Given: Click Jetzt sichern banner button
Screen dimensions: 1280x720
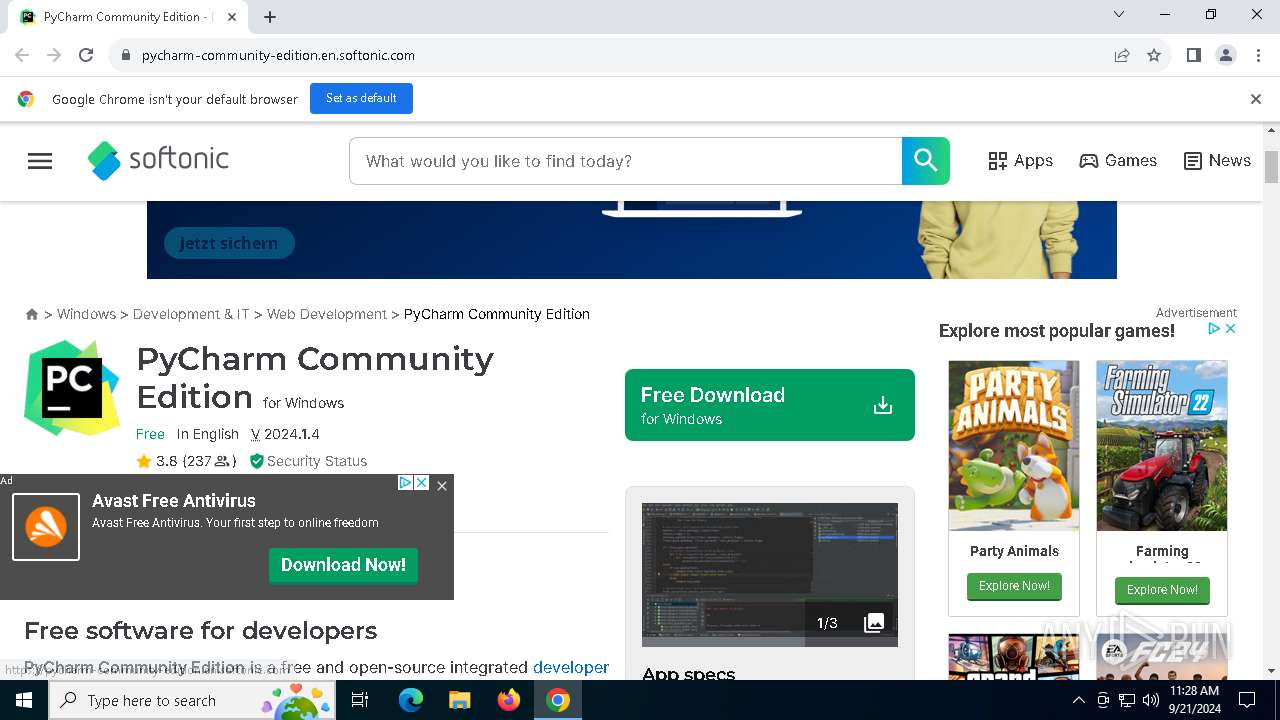Looking at the screenshot, I should [x=229, y=243].
